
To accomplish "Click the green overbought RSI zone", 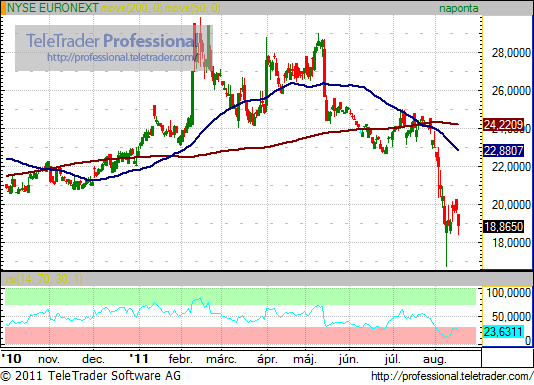I will 240,296.
